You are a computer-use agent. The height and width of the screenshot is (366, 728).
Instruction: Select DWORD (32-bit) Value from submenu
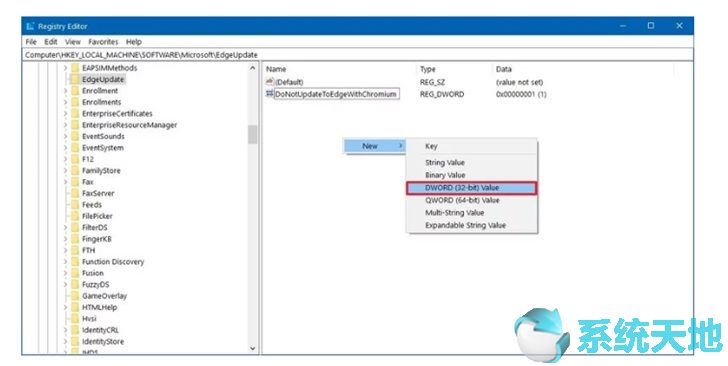click(x=472, y=188)
